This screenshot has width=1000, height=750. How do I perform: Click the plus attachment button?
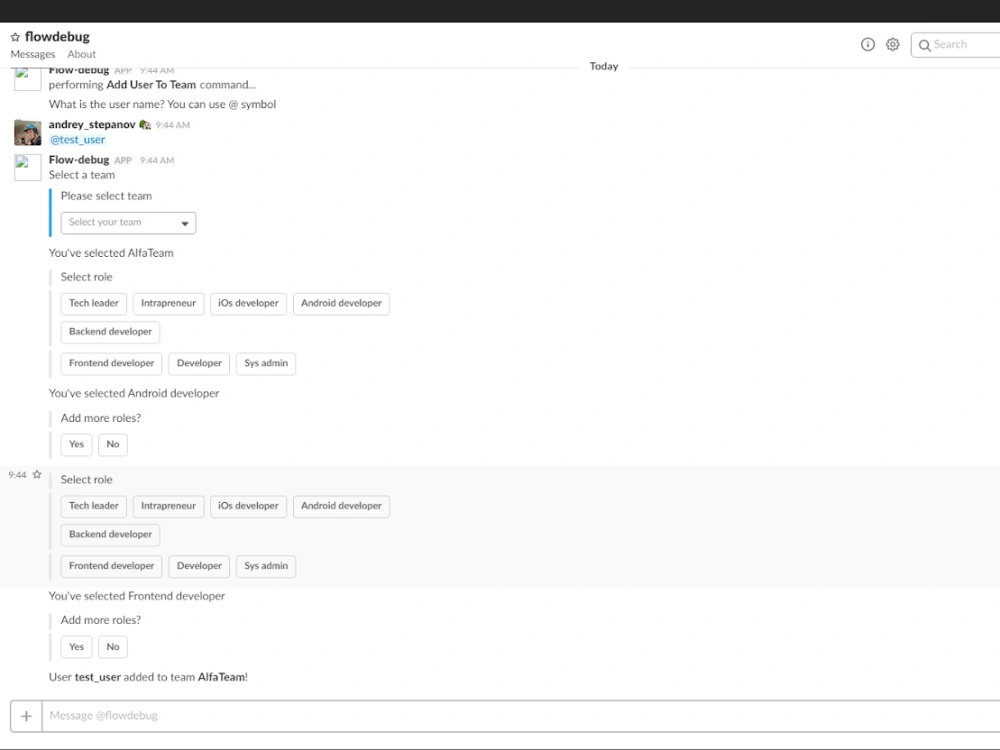[26, 716]
